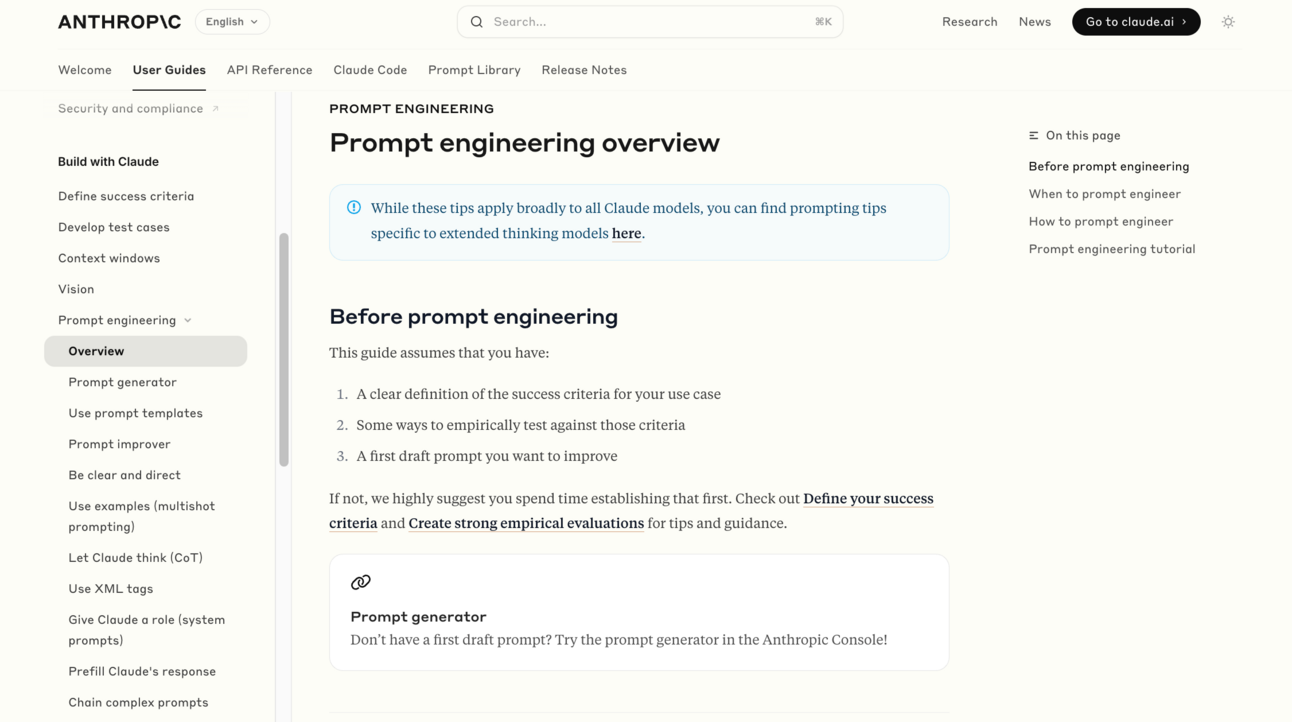Select 'Prompt improver' in the sidebar
The image size is (1292, 722).
pos(119,443)
